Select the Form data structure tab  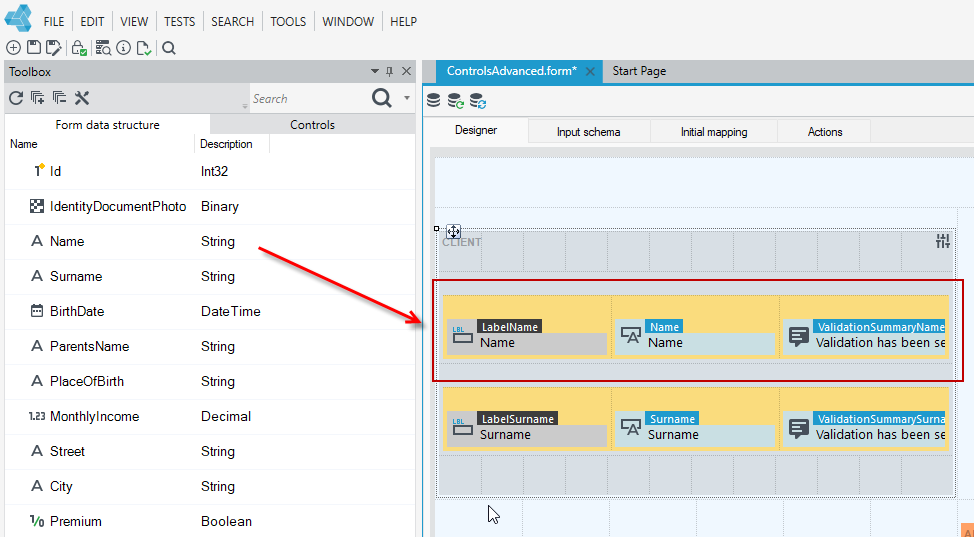point(107,124)
